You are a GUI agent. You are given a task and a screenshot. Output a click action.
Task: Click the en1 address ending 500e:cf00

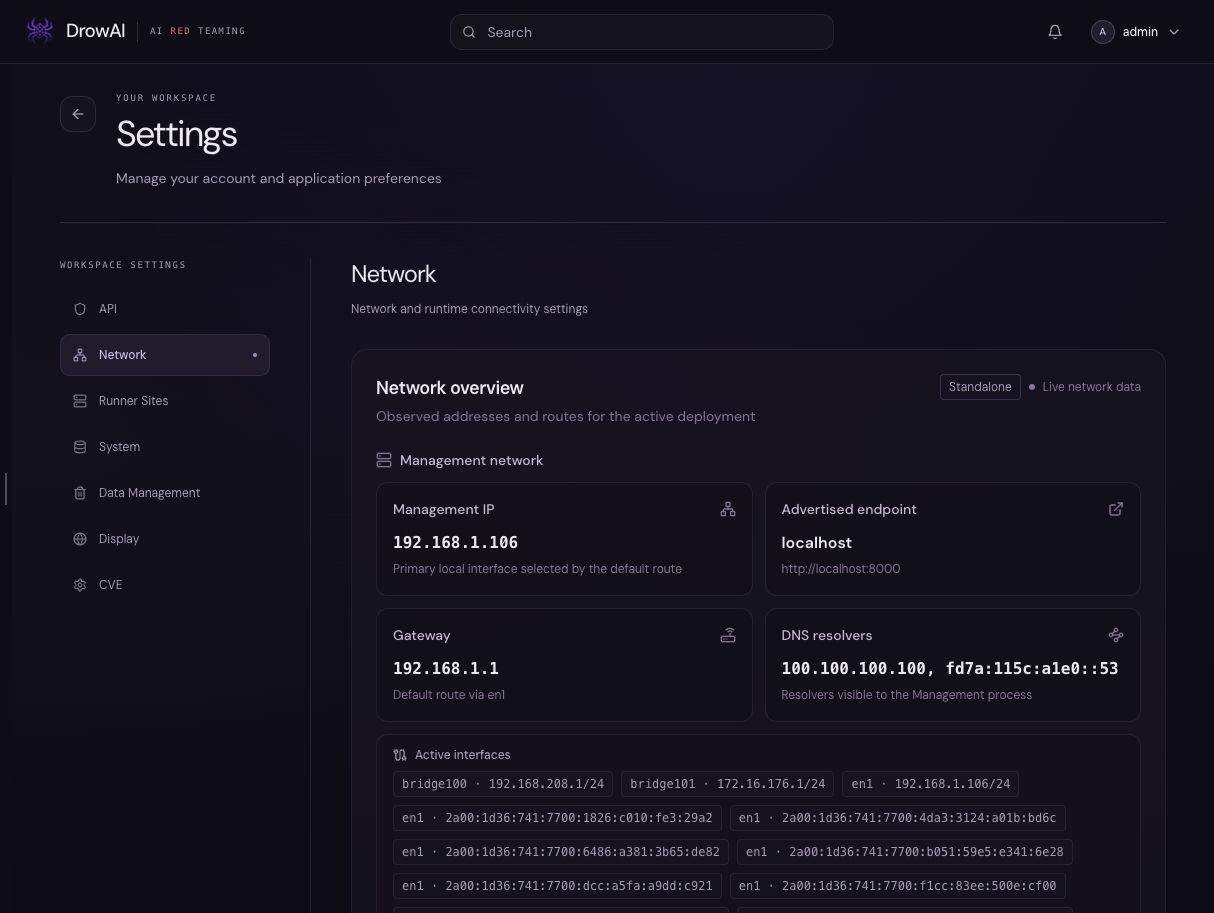(x=897, y=886)
